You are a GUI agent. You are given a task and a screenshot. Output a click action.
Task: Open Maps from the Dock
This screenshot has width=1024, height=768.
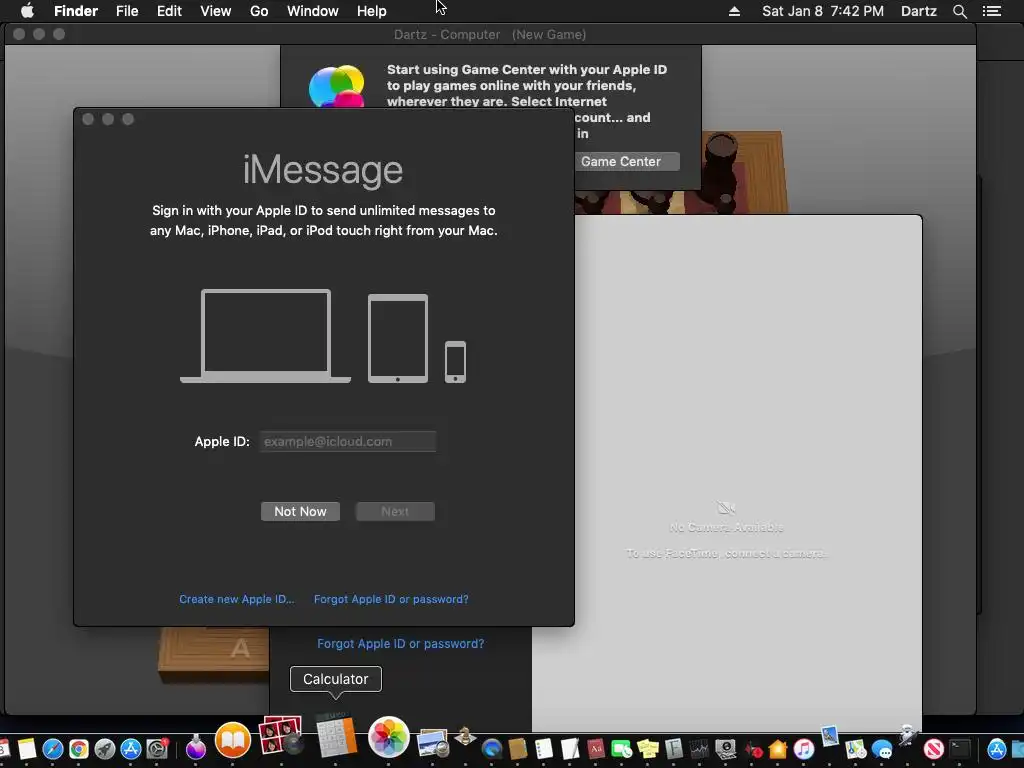tap(856, 749)
